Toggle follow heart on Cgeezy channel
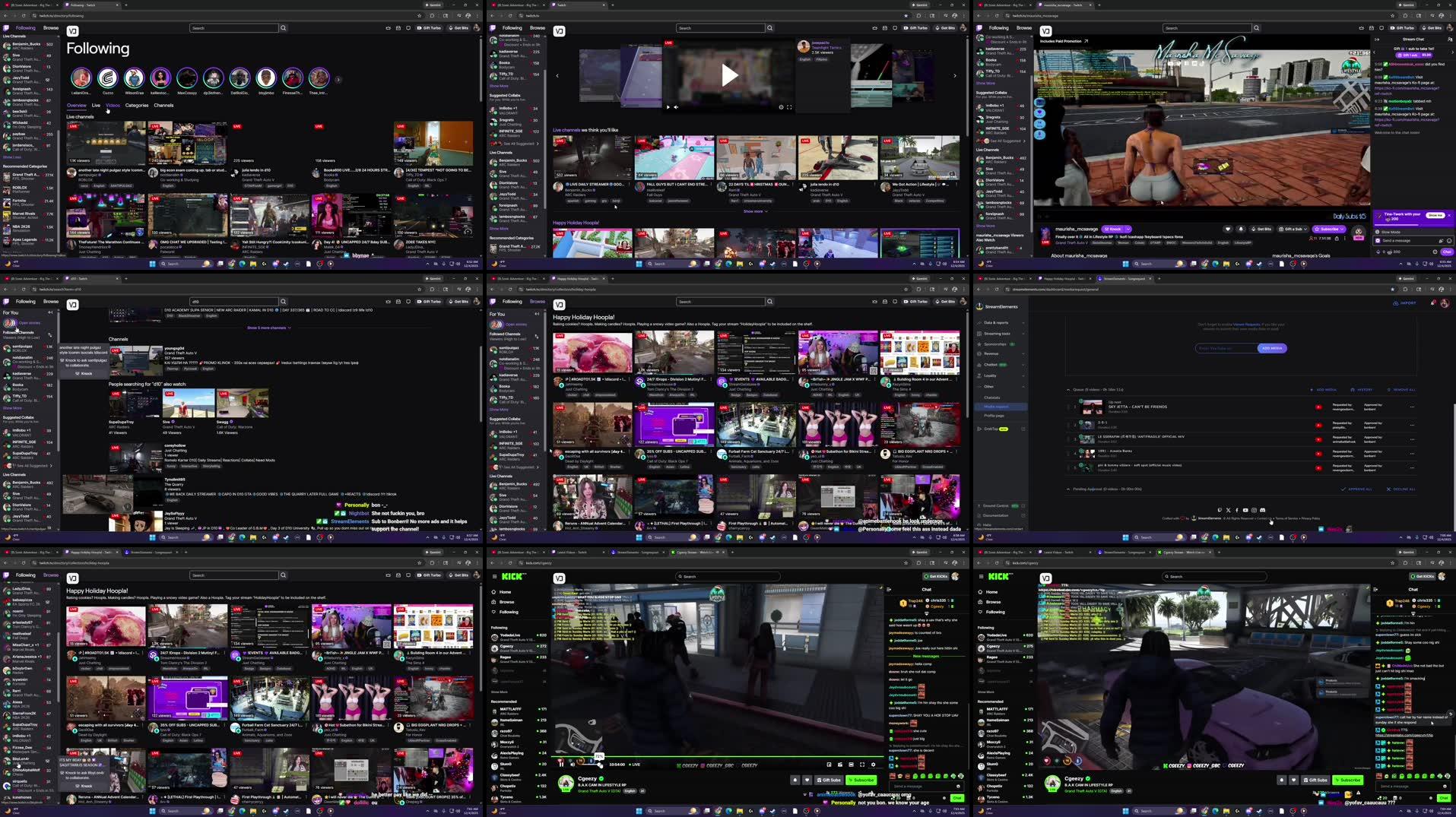This screenshot has height=817, width=1456. 807,780
